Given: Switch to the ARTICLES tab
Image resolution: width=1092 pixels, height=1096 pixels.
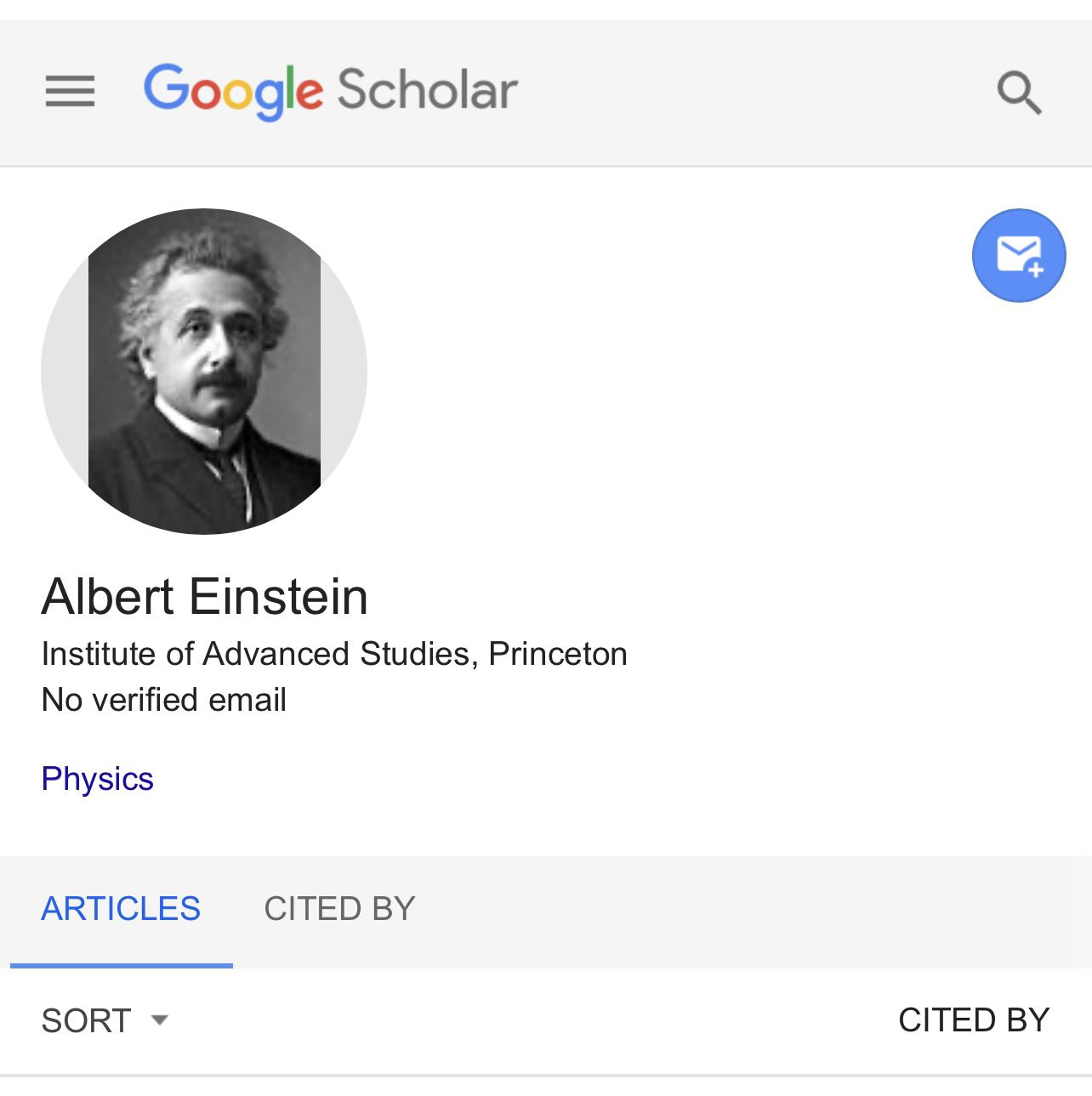Looking at the screenshot, I should point(121,909).
